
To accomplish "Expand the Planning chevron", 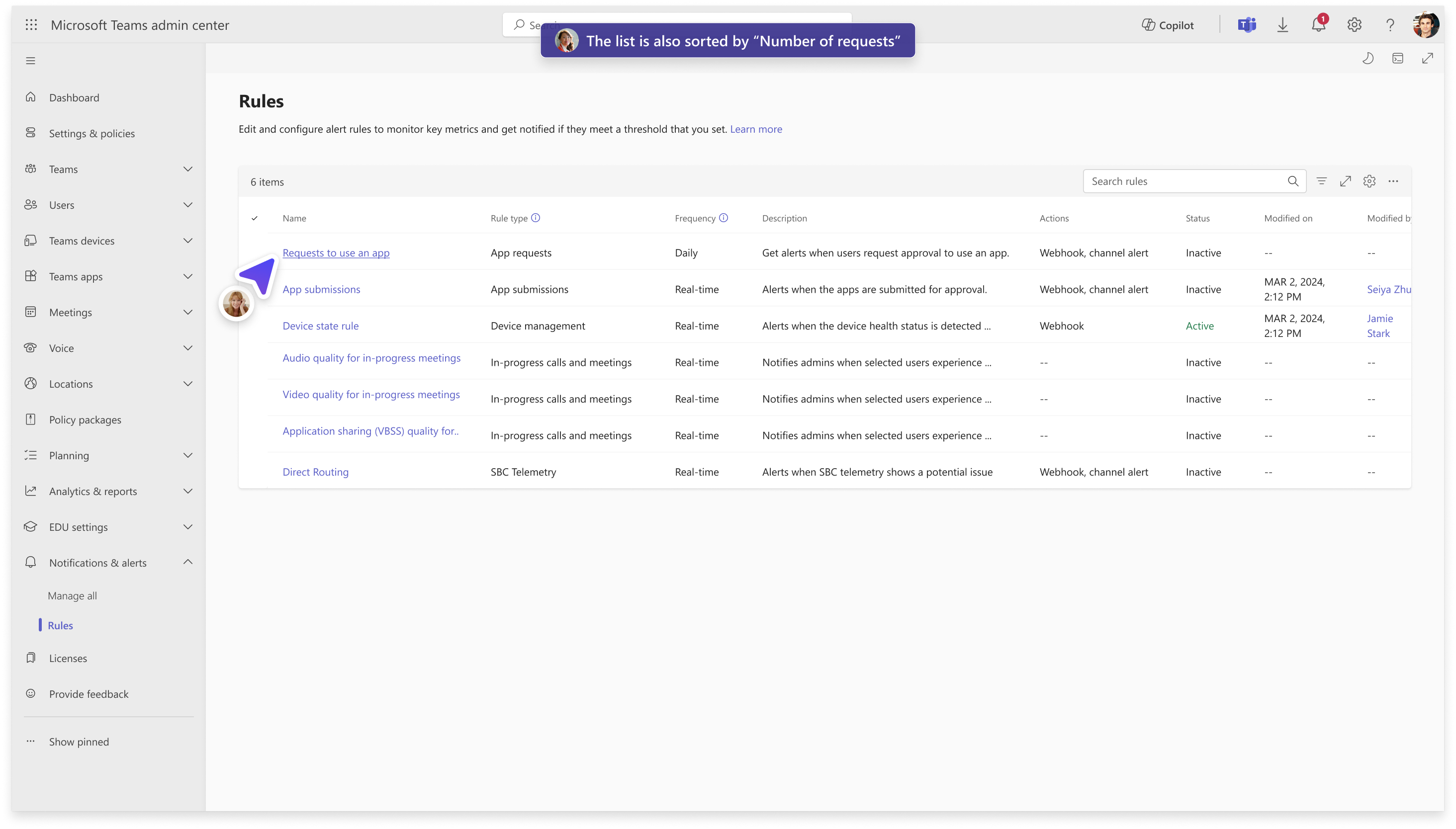I will [x=188, y=455].
